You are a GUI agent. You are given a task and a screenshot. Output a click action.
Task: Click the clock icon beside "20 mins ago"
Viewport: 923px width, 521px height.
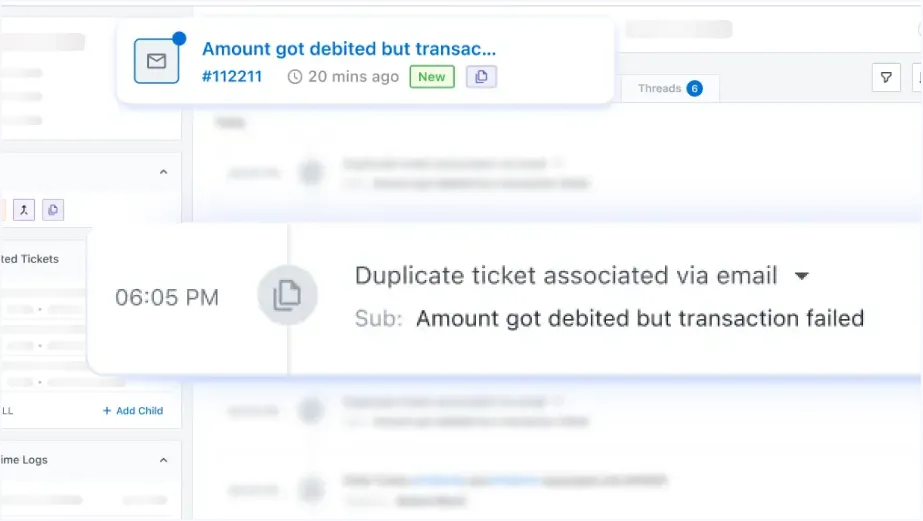coord(294,77)
